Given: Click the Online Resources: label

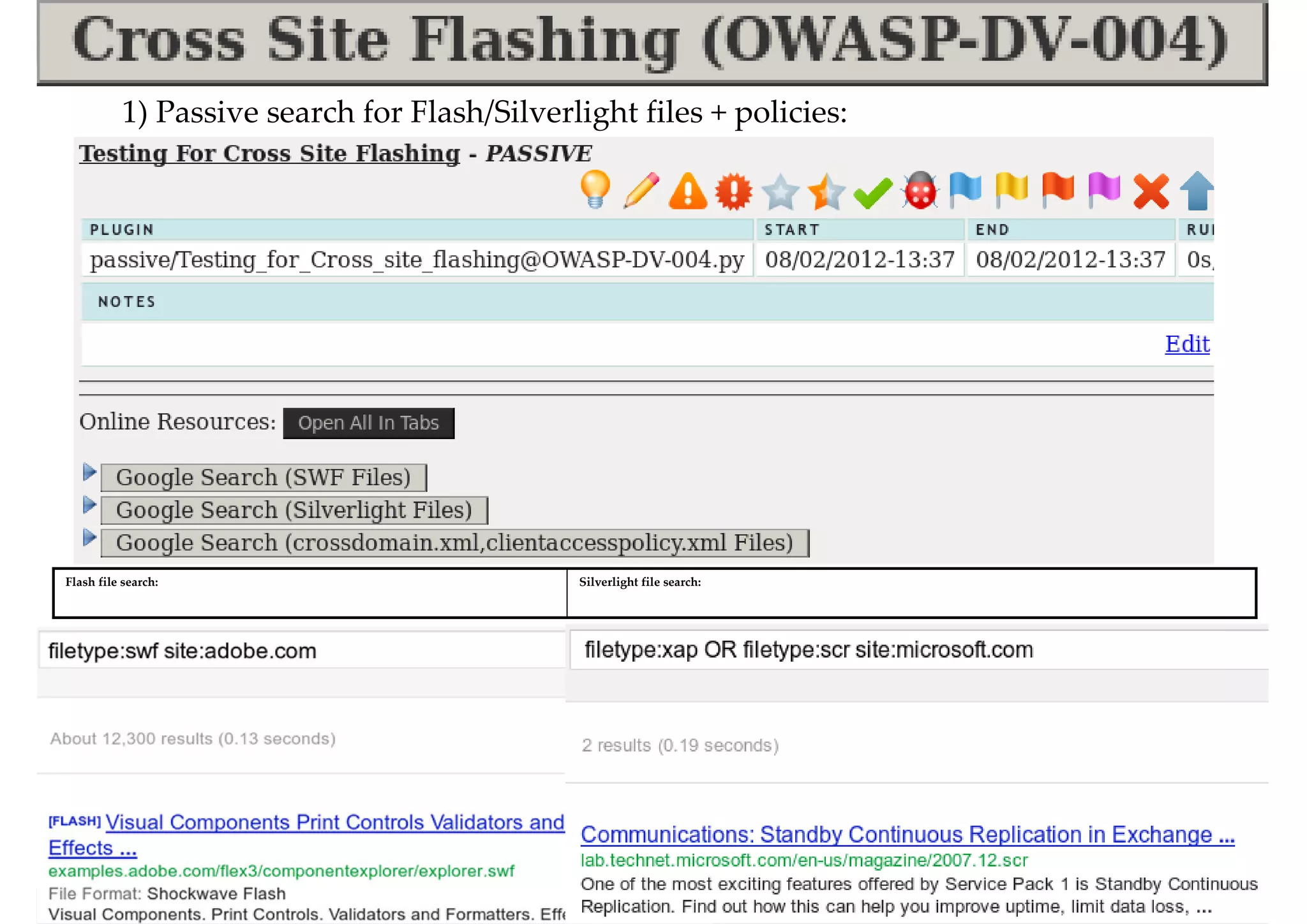Looking at the screenshot, I should [x=177, y=422].
